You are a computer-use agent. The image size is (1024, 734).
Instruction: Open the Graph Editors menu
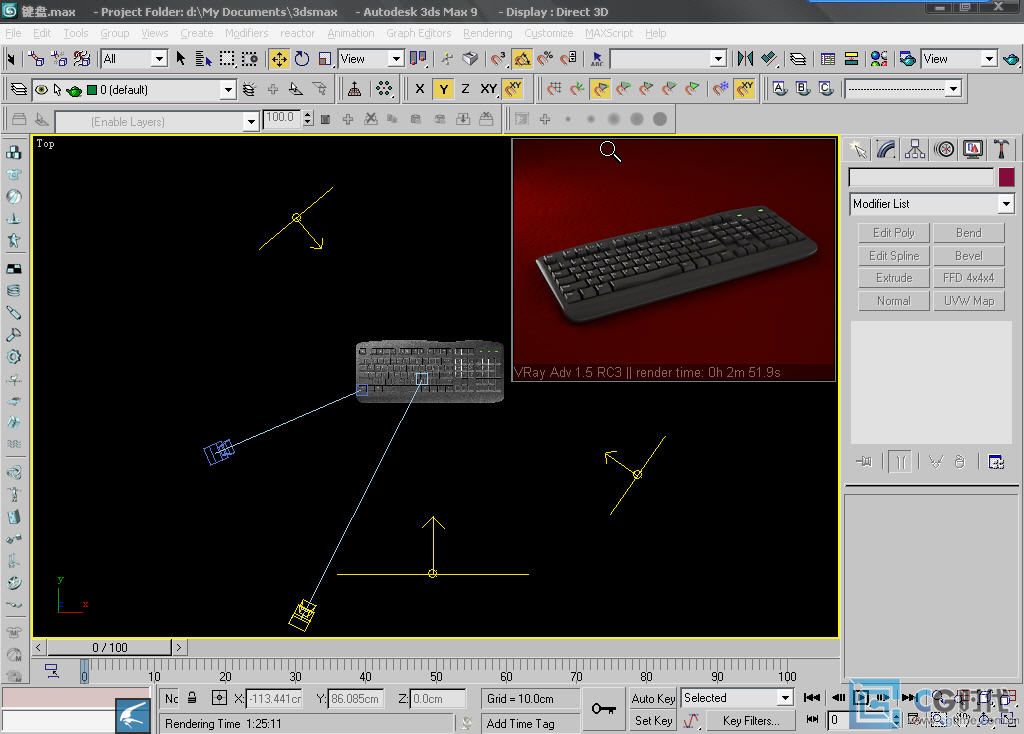point(418,33)
